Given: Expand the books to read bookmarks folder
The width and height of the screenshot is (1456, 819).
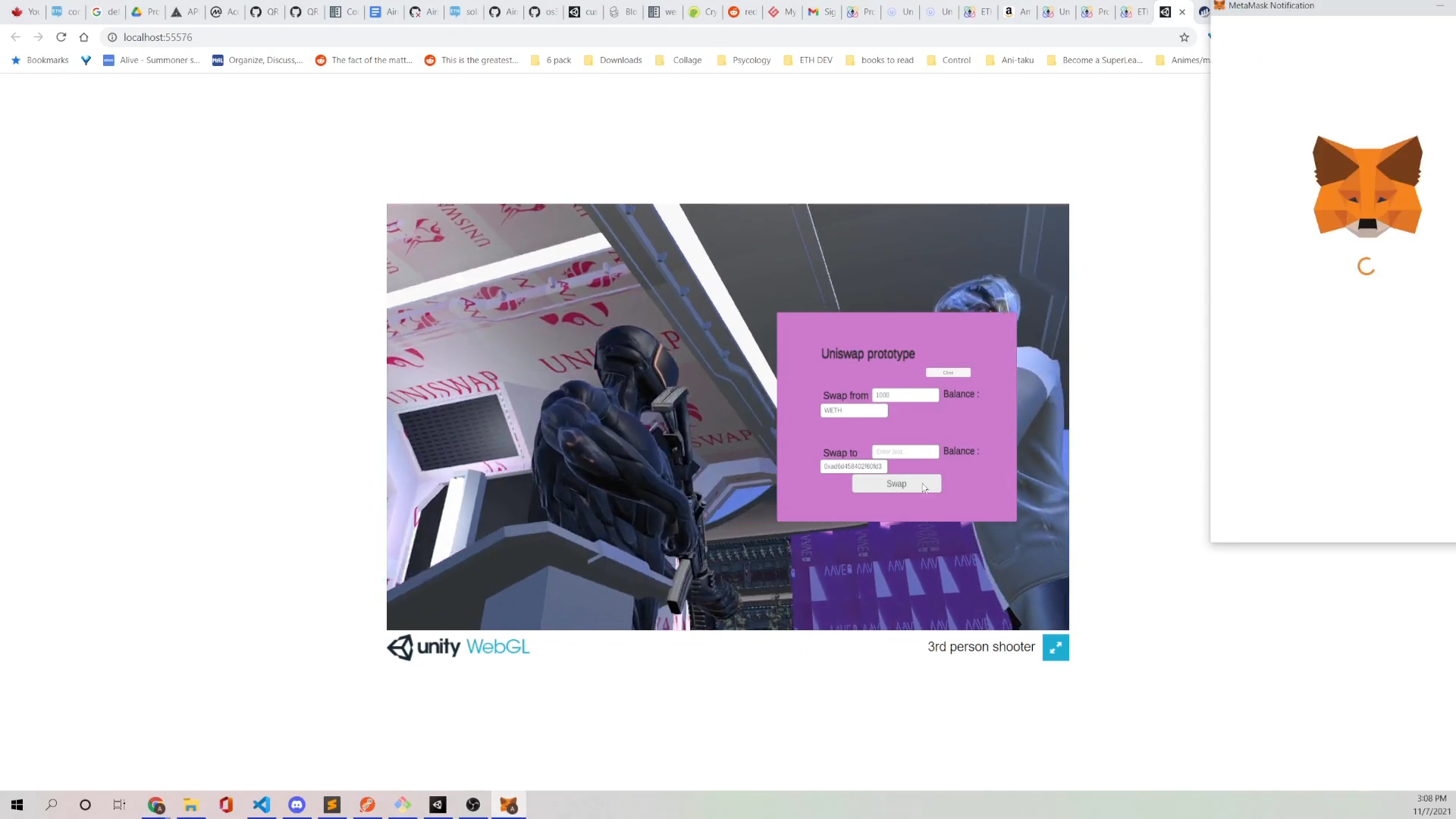Looking at the screenshot, I should coord(879,60).
